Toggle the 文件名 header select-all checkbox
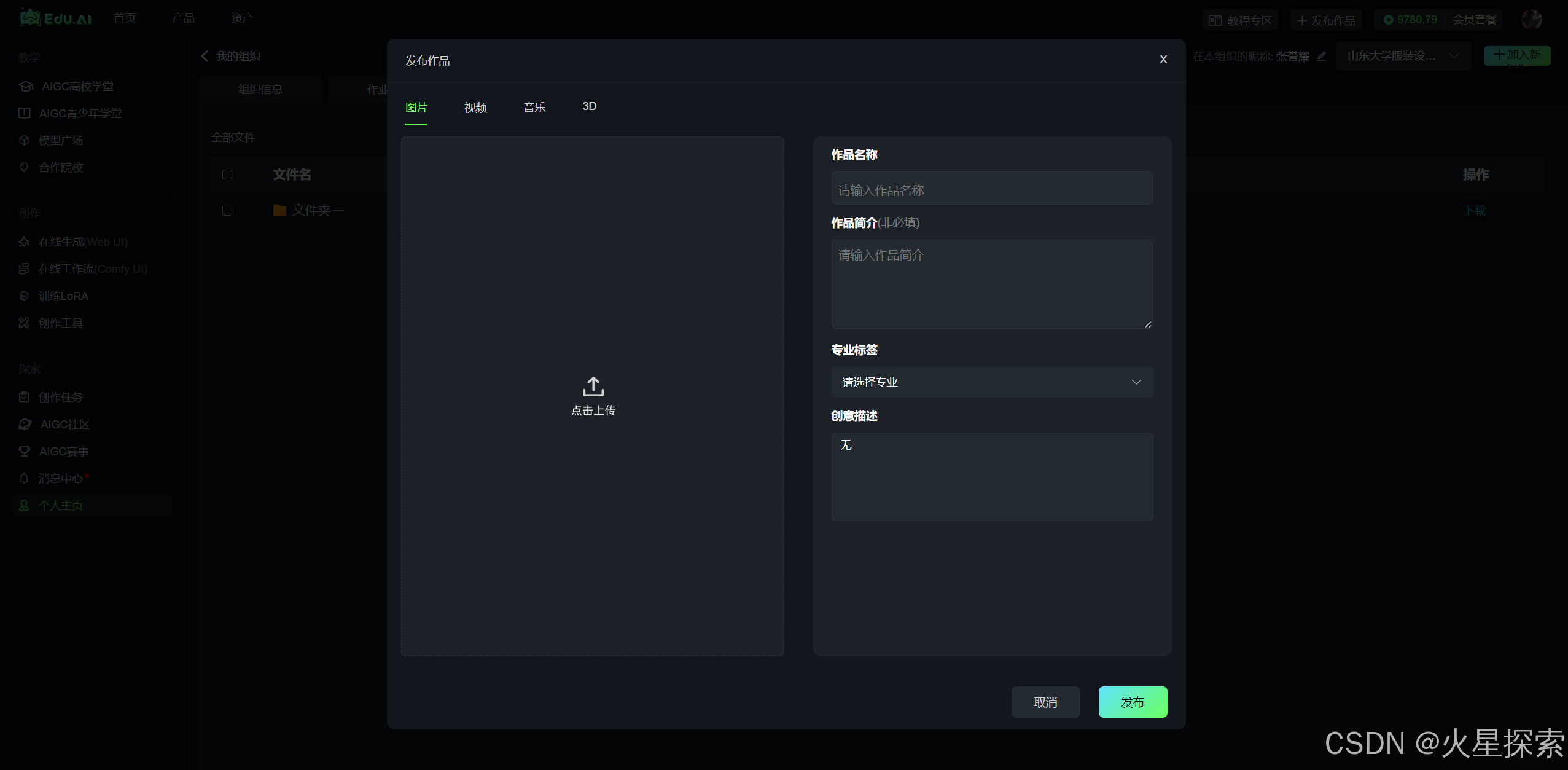 [227, 175]
